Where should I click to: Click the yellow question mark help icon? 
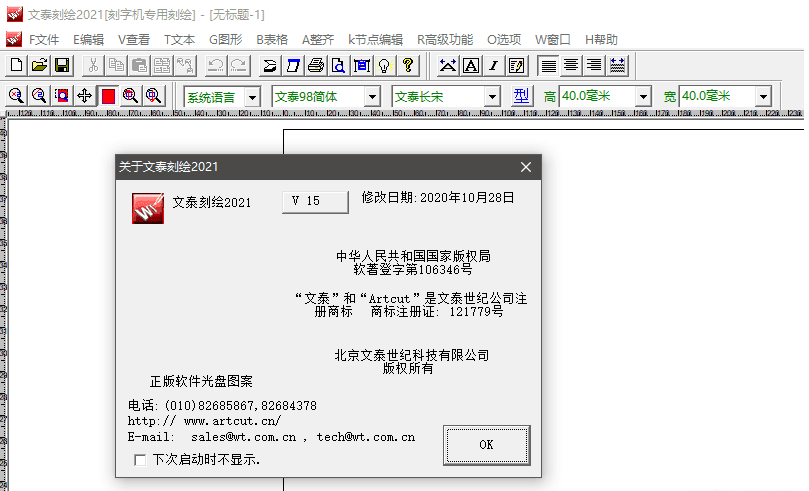click(x=408, y=66)
